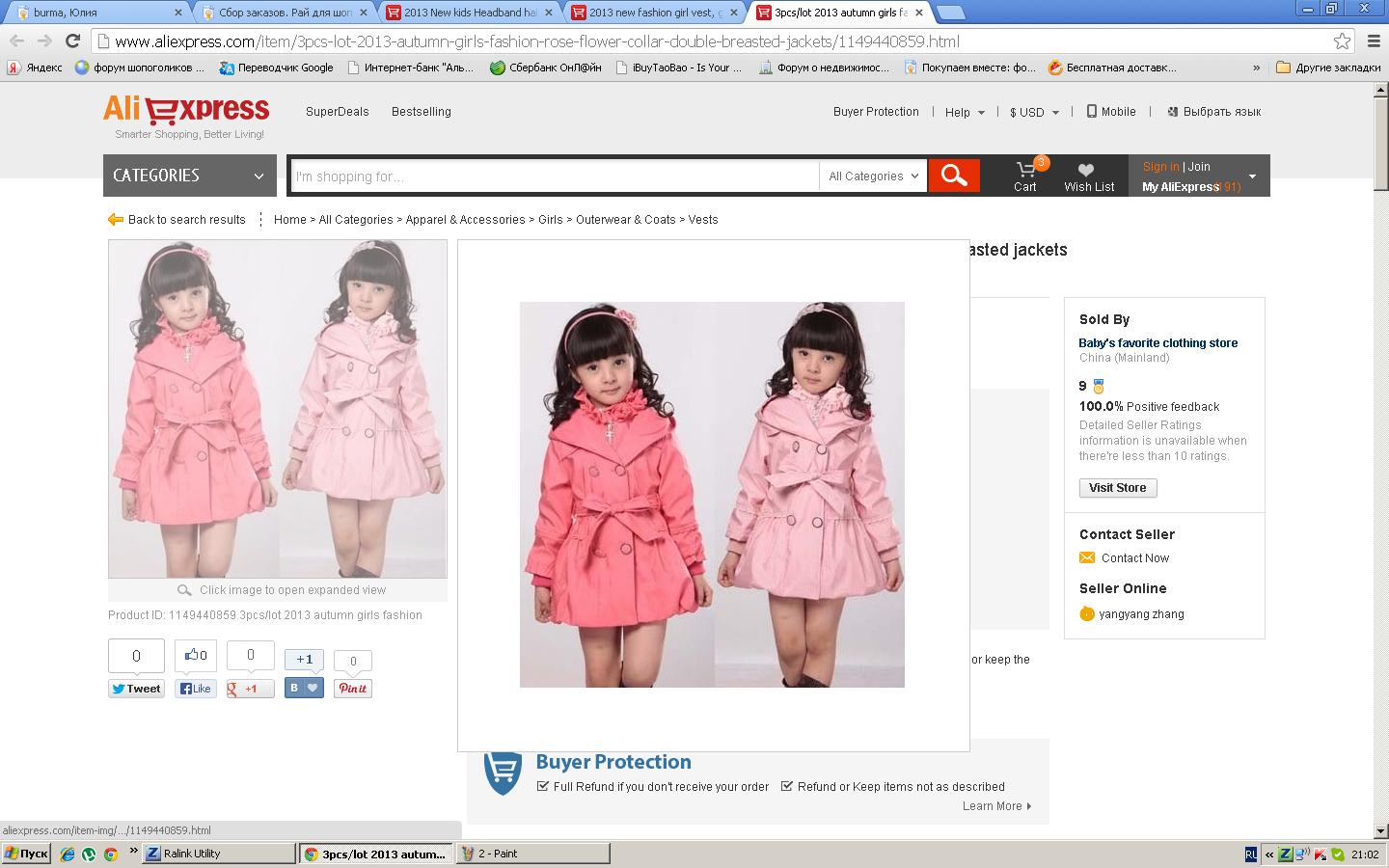Expand the CATEGORIES dropdown
Image resolution: width=1389 pixels, height=868 pixels.
tap(190, 176)
